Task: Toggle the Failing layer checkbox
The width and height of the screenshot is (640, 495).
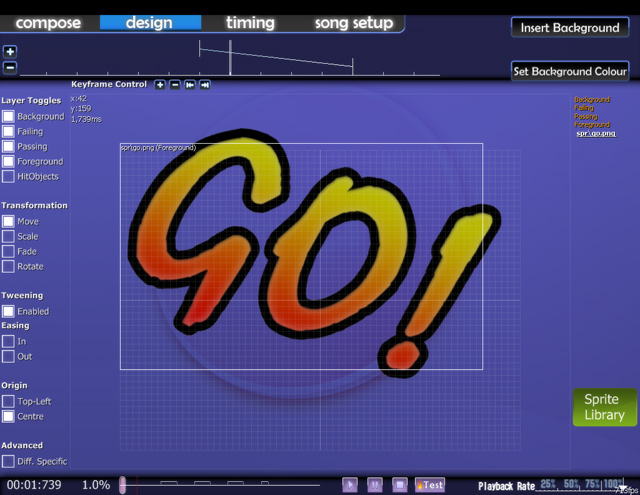Action: click(8, 131)
